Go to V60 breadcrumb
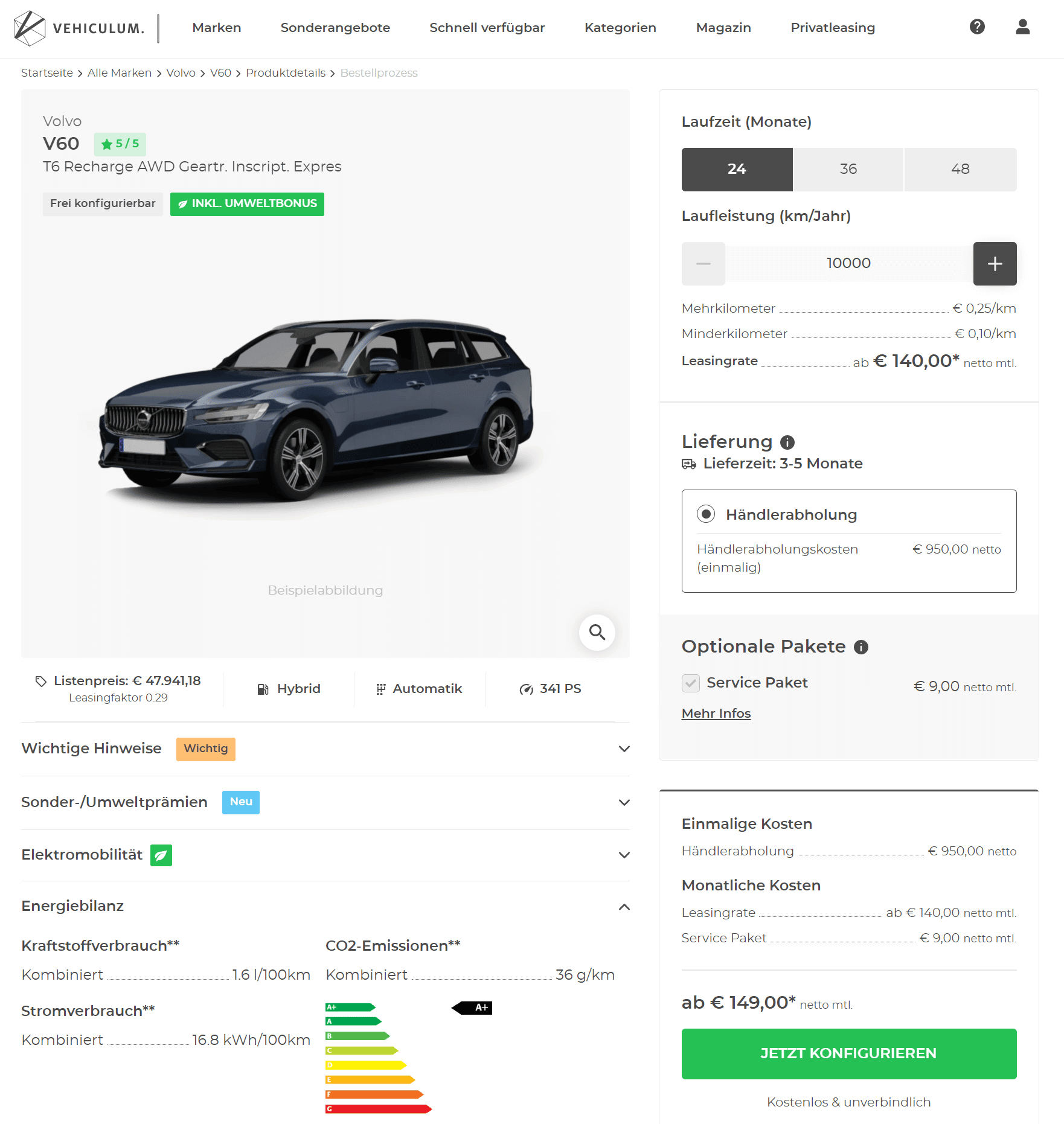Image resolution: width=1064 pixels, height=1124 pixels. click(x=220, y=73)
